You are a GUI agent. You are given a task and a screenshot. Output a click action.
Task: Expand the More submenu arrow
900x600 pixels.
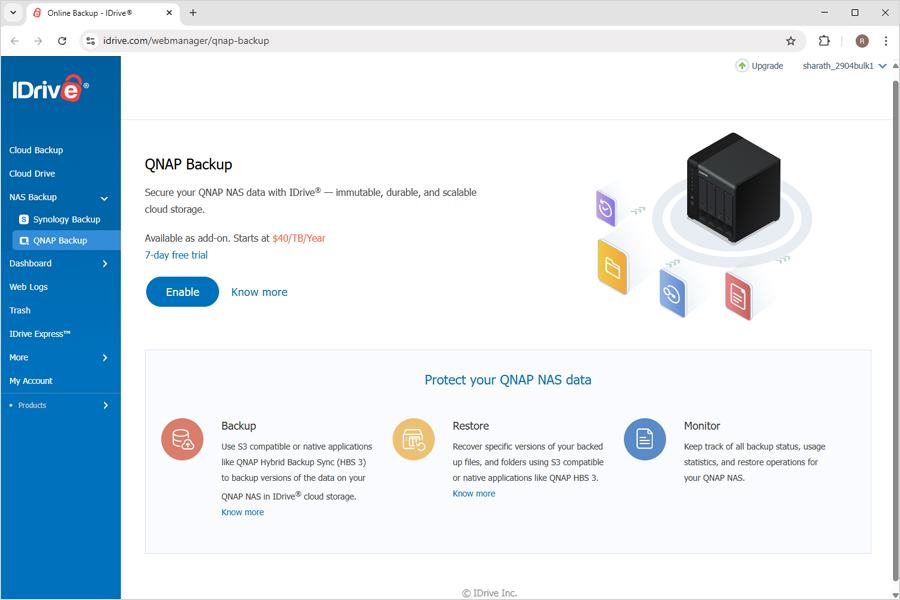point(105,358)
